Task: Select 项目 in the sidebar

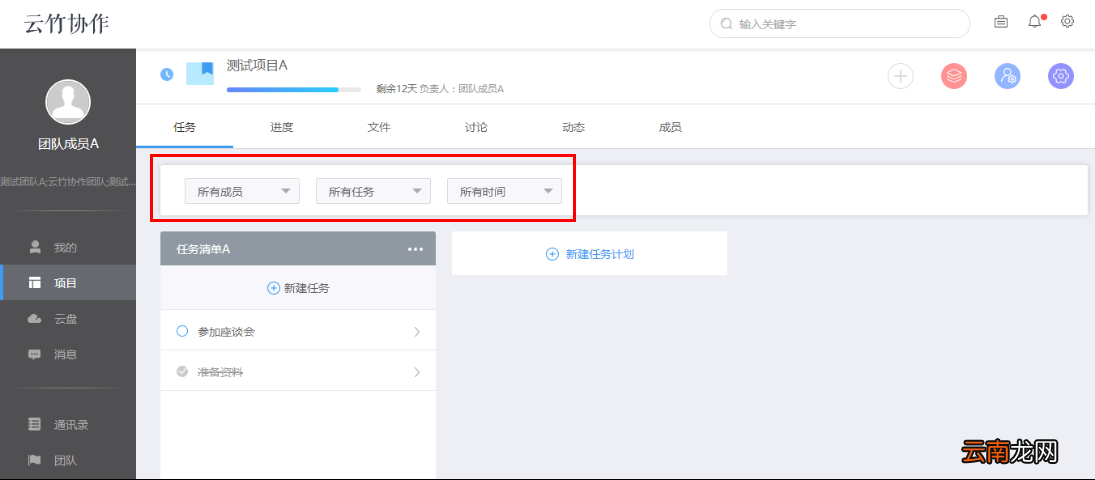Action: (x=68, y=283)
